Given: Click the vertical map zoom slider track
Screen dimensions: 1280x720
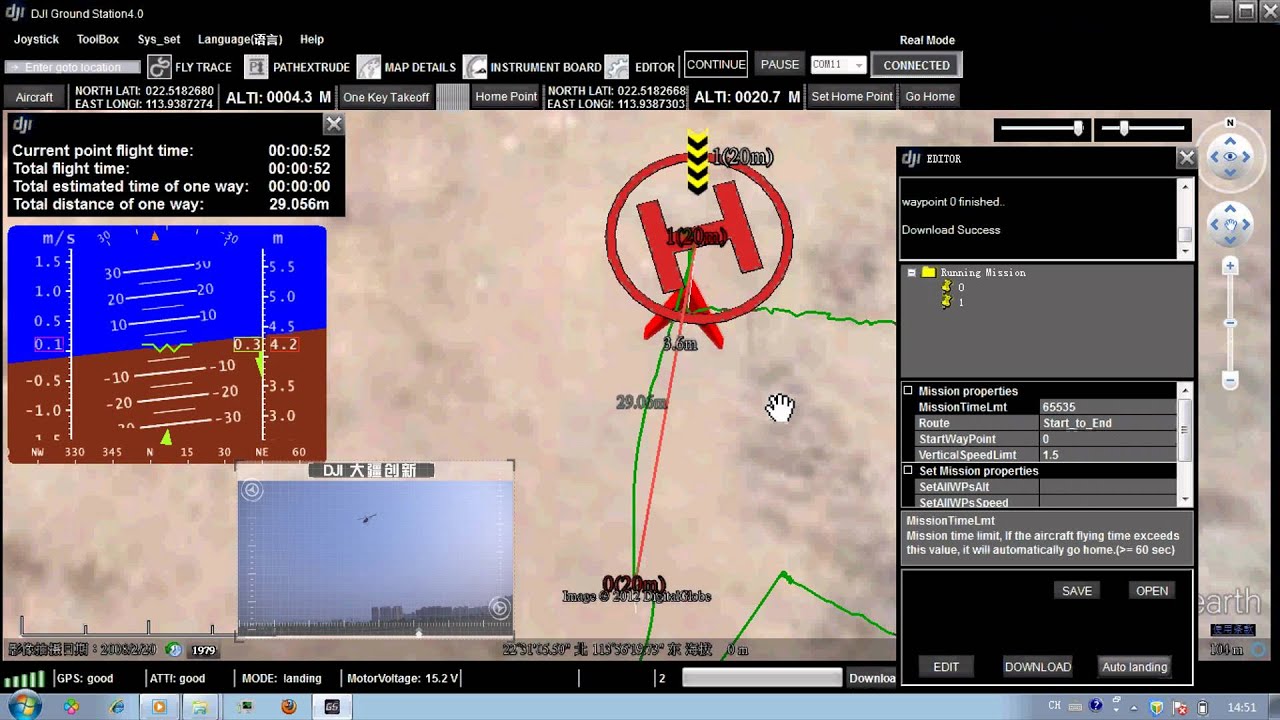Looking at the screenshot, I should (x=1231, y=324).
